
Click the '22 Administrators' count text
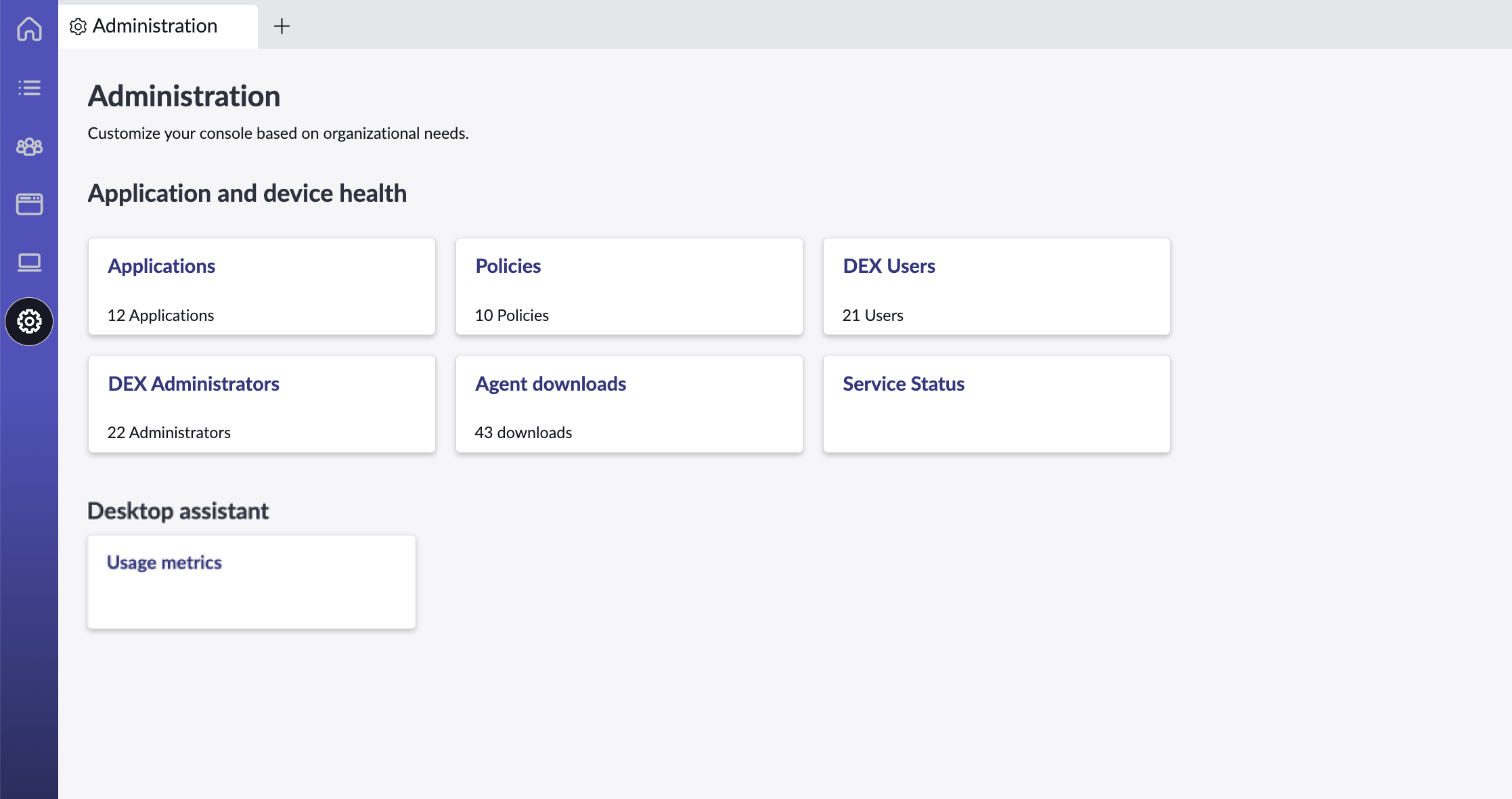click(x=169, y=433)
